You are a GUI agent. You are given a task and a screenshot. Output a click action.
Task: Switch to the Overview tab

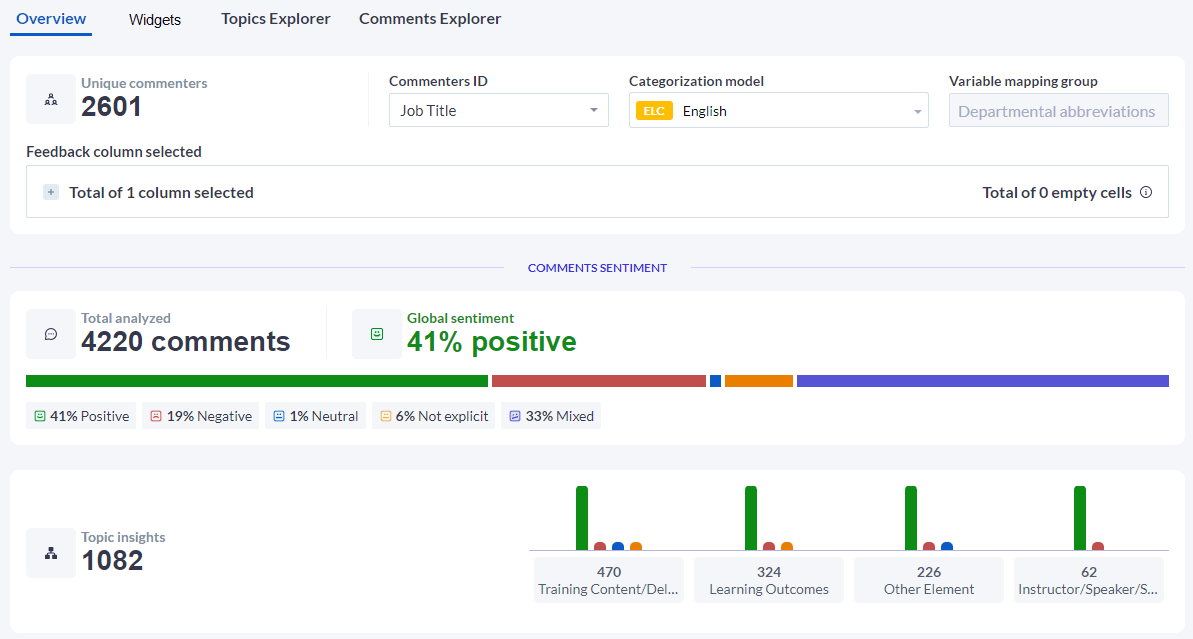[51, 19]
